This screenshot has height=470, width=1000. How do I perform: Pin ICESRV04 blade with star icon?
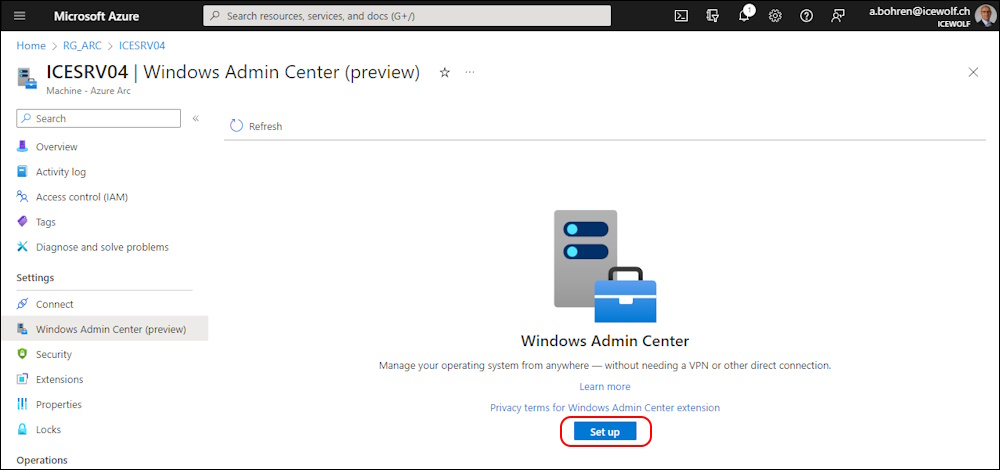click(x=445, y=73)
